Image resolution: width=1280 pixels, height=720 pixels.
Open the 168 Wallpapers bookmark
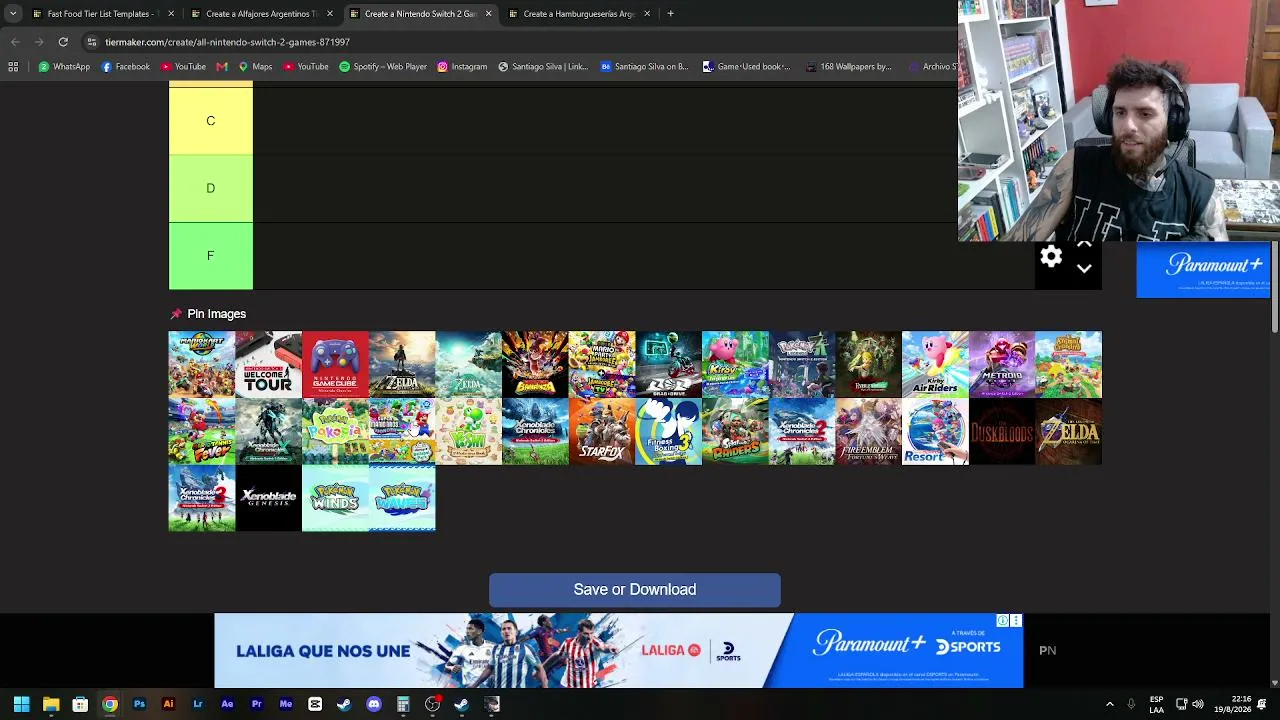pyautogui.click(x=848, y=67)
